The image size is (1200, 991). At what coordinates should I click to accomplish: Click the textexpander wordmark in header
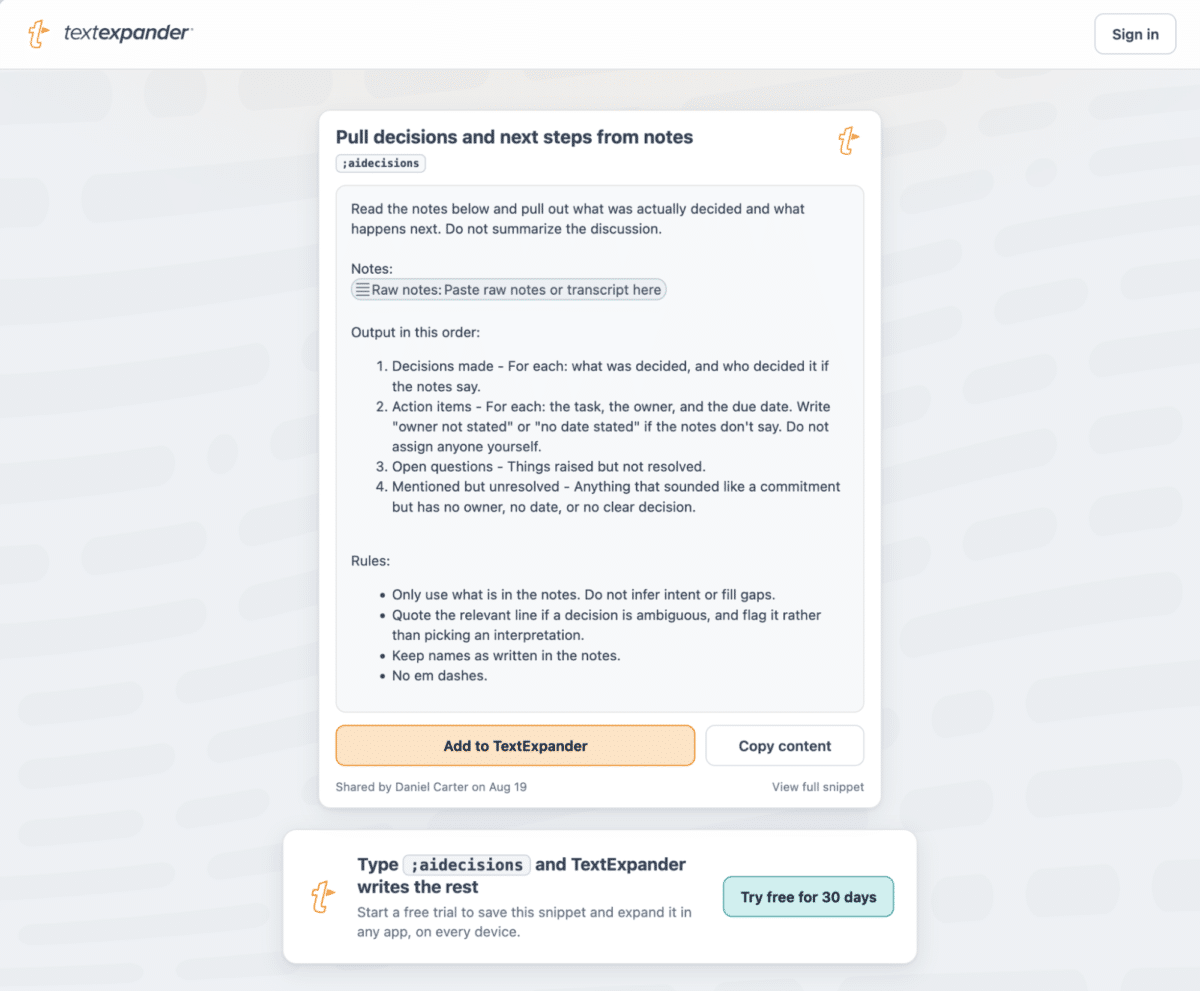[x=128, y=33]
